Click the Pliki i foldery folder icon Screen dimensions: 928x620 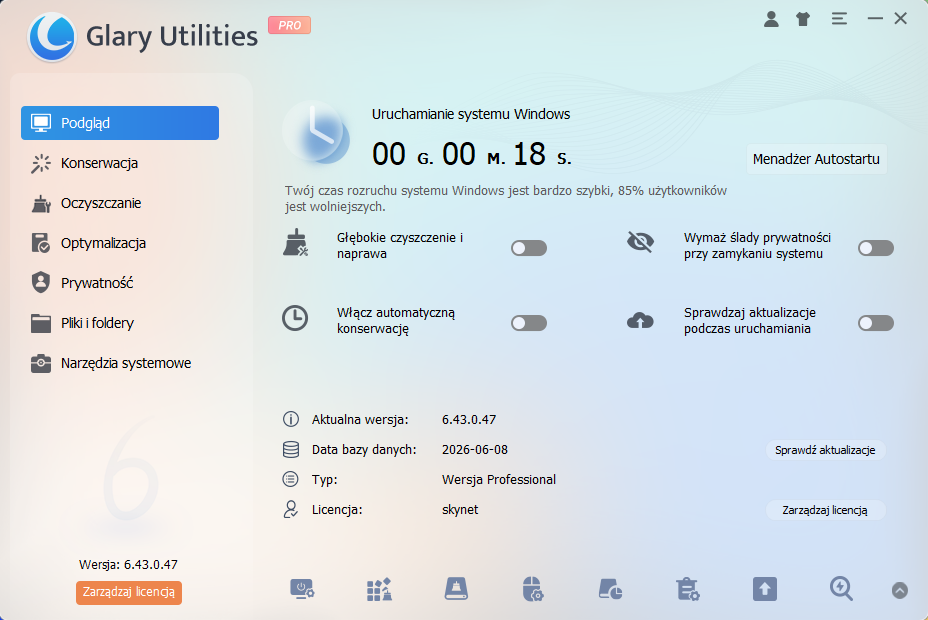[41, 324]
